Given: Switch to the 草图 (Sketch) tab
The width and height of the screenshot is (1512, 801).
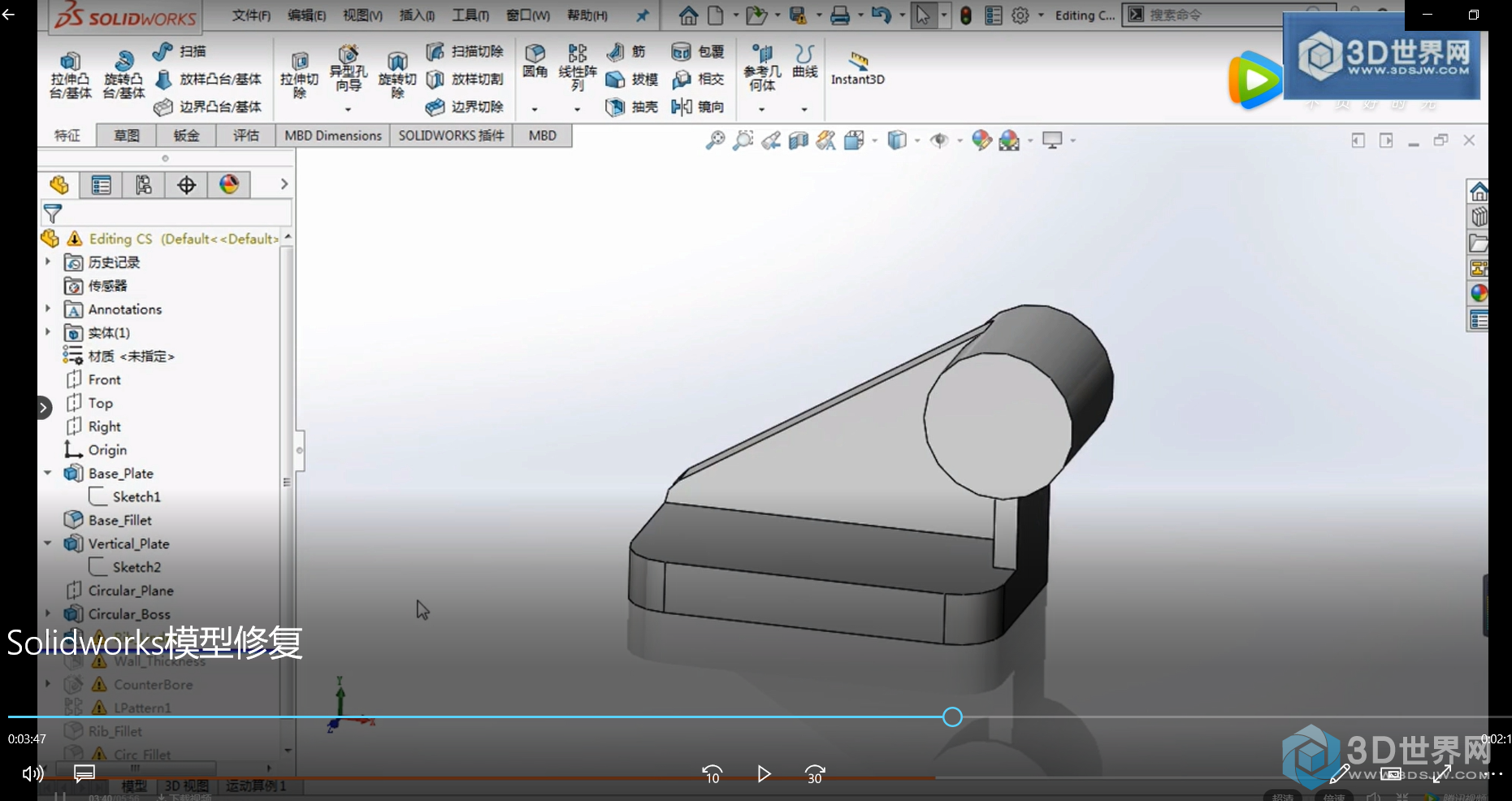Looking at the screenshot, I should click(126, 136).
